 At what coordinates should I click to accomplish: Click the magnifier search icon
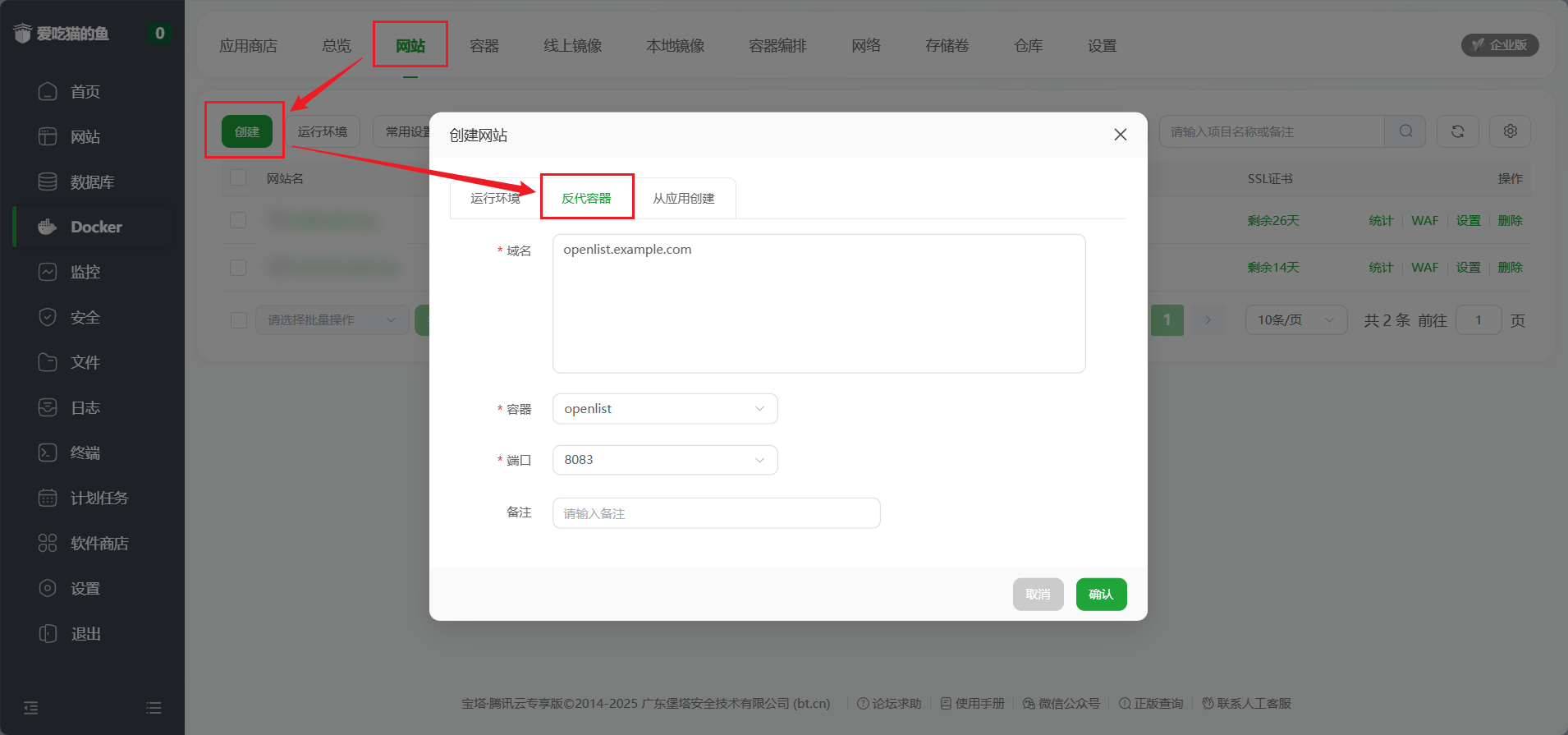(x=1405, y=131)
